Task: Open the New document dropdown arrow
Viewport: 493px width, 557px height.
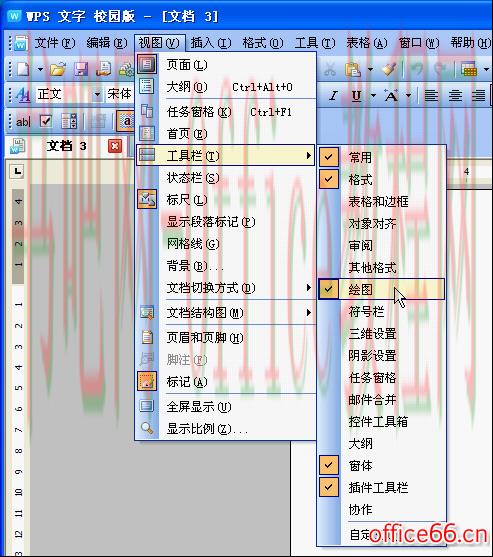Action: [x=40, y=69]
